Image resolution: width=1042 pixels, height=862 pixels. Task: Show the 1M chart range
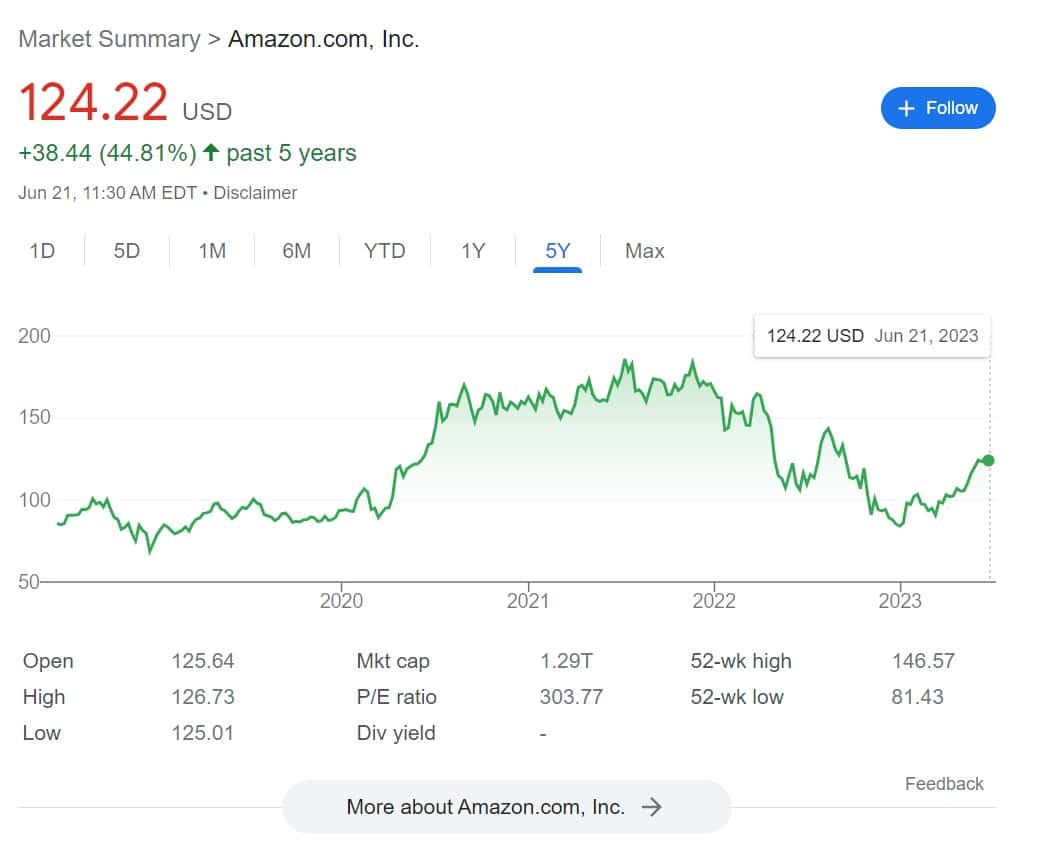click(212, 251)
